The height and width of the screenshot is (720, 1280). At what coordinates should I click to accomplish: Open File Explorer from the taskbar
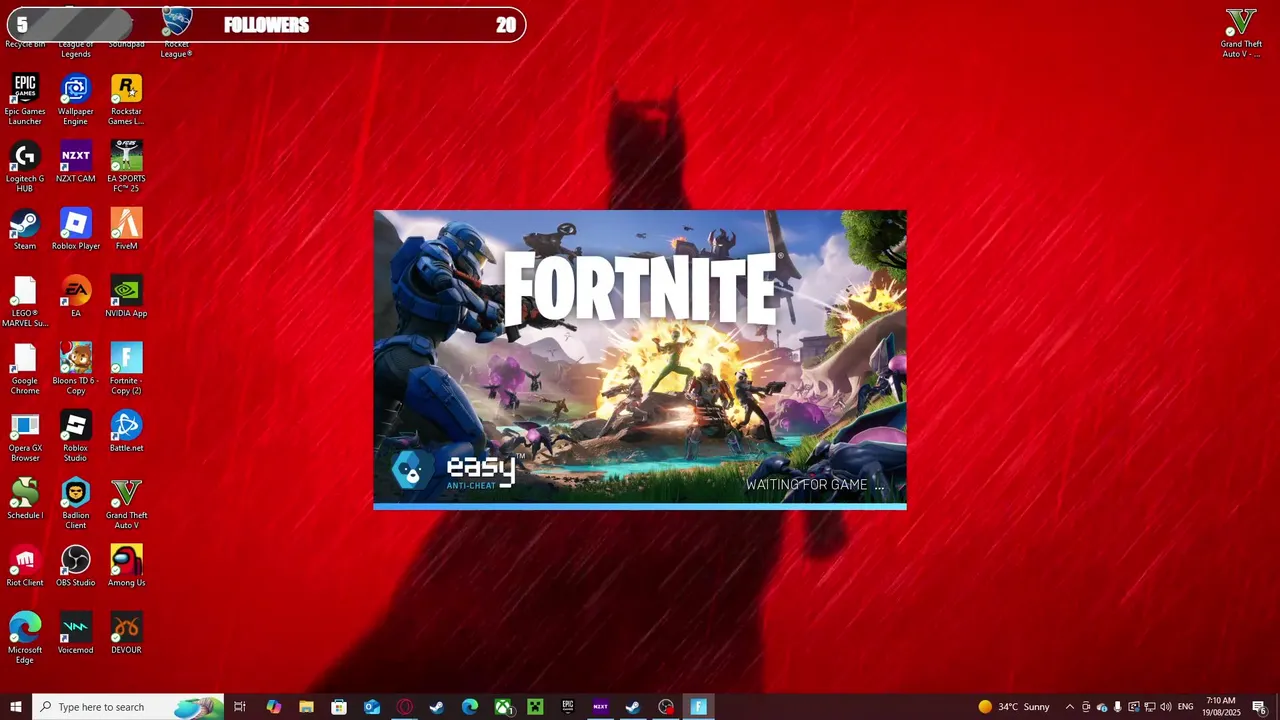click(x=306, y=707)
